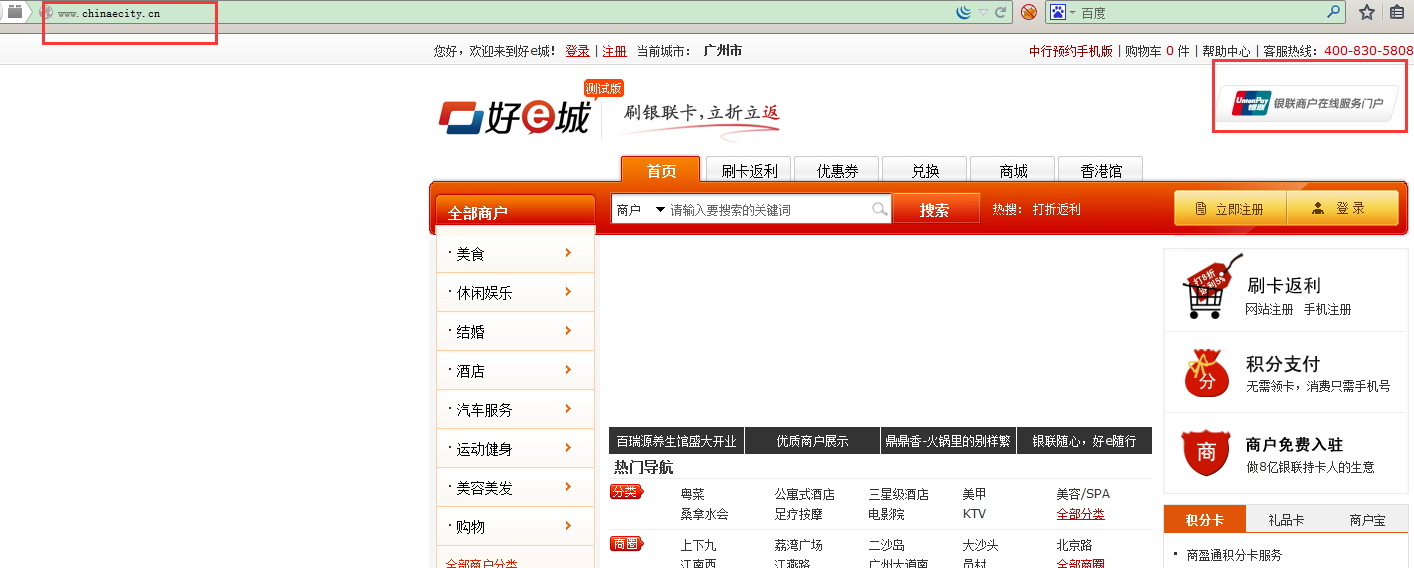Click the red shield 商户免费入驻 icon

1206,453
